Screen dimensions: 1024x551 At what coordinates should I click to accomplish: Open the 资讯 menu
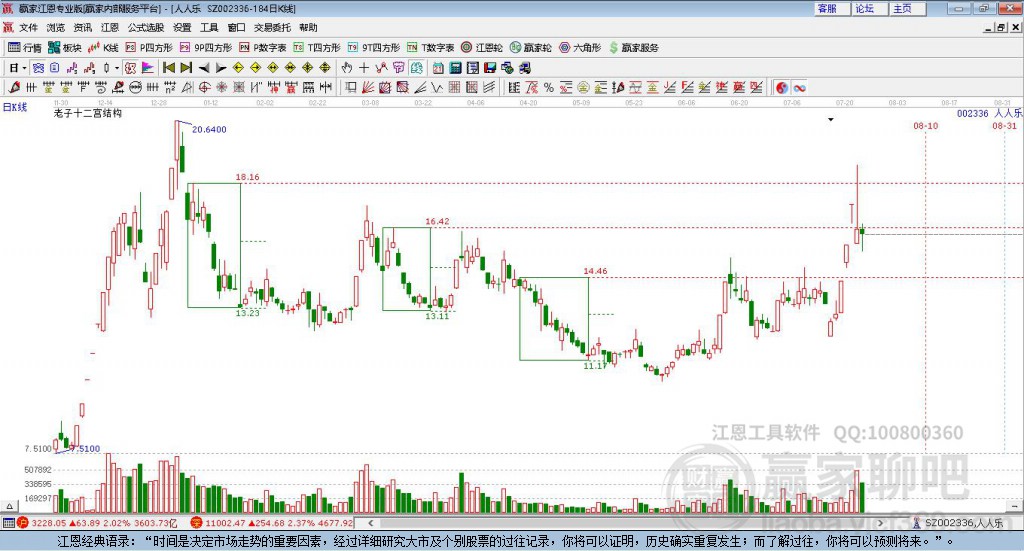[x=82, y=27]
